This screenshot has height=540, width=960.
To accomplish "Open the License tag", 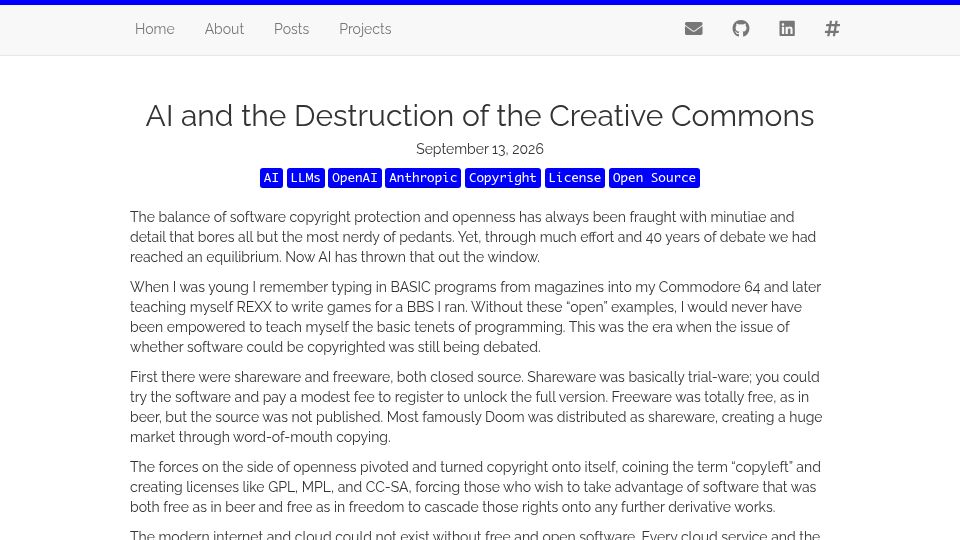I will 575,178.
